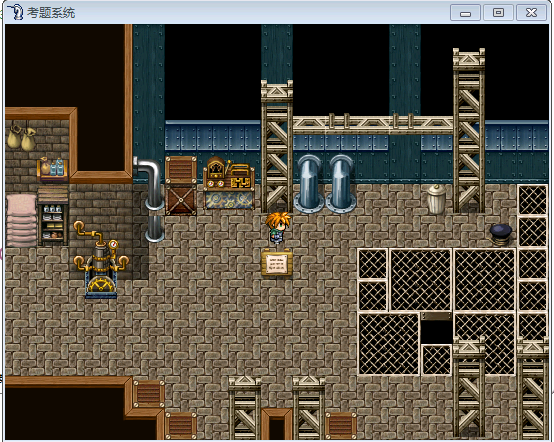Click the stacked pink towels
This screenshot has height=442, width=554.
(x=22, y=219)
